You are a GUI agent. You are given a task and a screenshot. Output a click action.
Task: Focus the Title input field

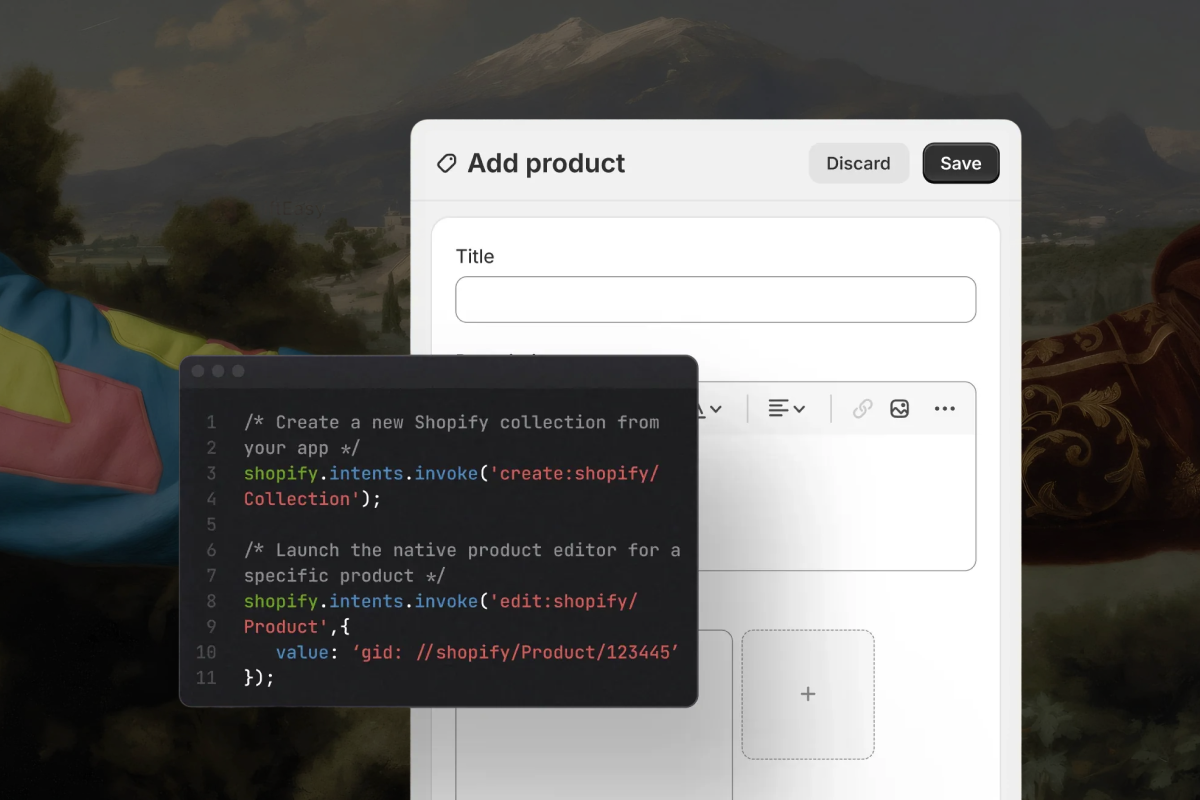click(x=715, y=299)
